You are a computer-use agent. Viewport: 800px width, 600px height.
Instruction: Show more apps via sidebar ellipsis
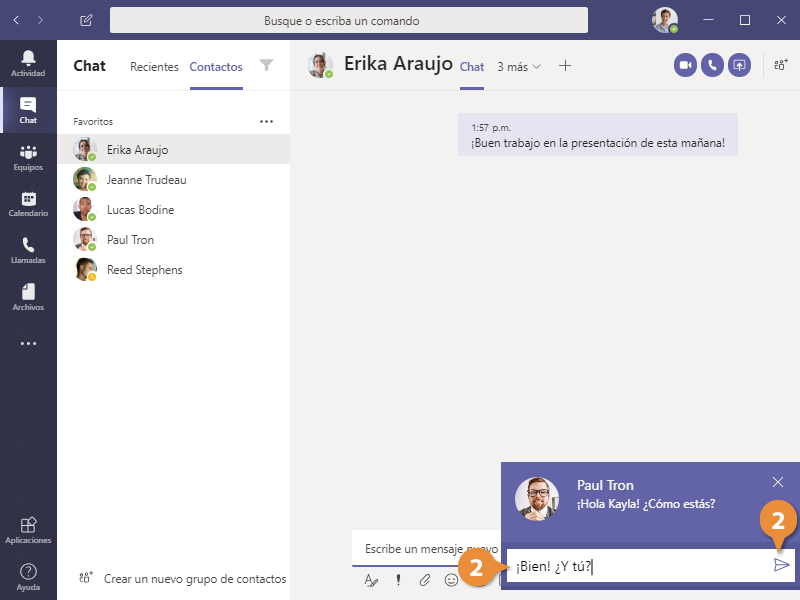pyautogui.click(x=28, y=343)
